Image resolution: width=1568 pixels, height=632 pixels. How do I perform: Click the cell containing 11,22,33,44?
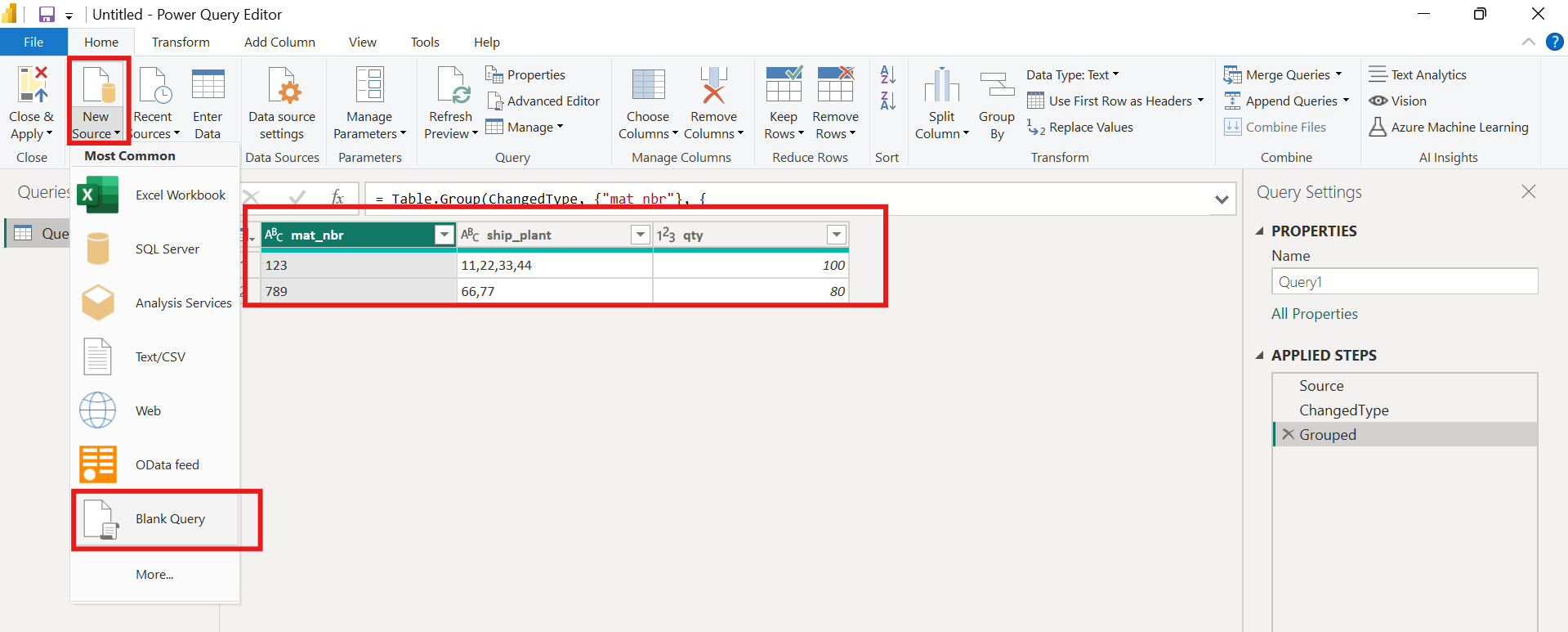point(555,266)
